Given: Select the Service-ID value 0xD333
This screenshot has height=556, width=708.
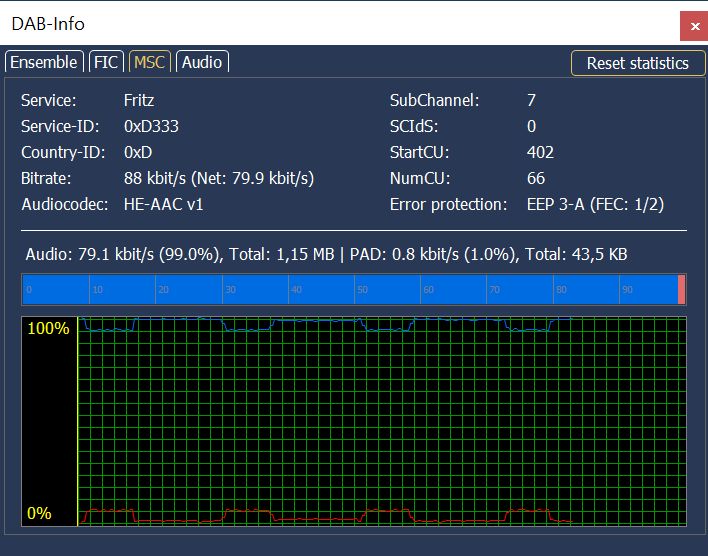Looking at the screenshot, I should (x=151, y=126).
